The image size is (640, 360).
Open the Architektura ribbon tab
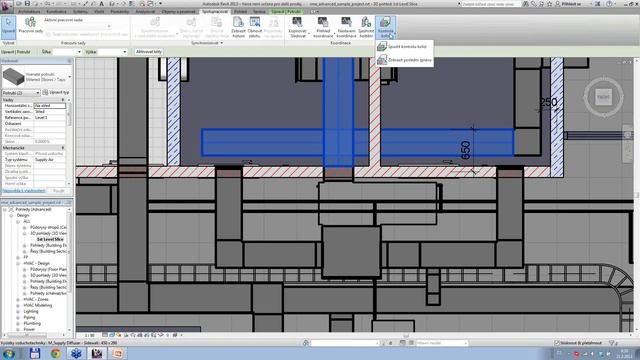pyautogui.click(x=29, y=11)
